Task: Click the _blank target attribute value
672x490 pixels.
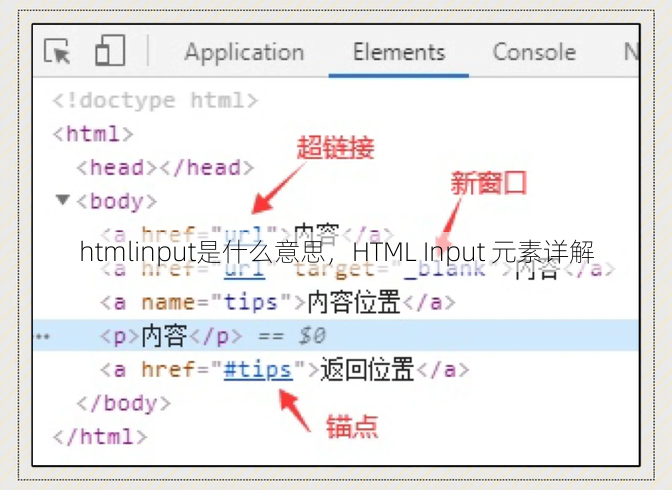Action: [444, 270]
